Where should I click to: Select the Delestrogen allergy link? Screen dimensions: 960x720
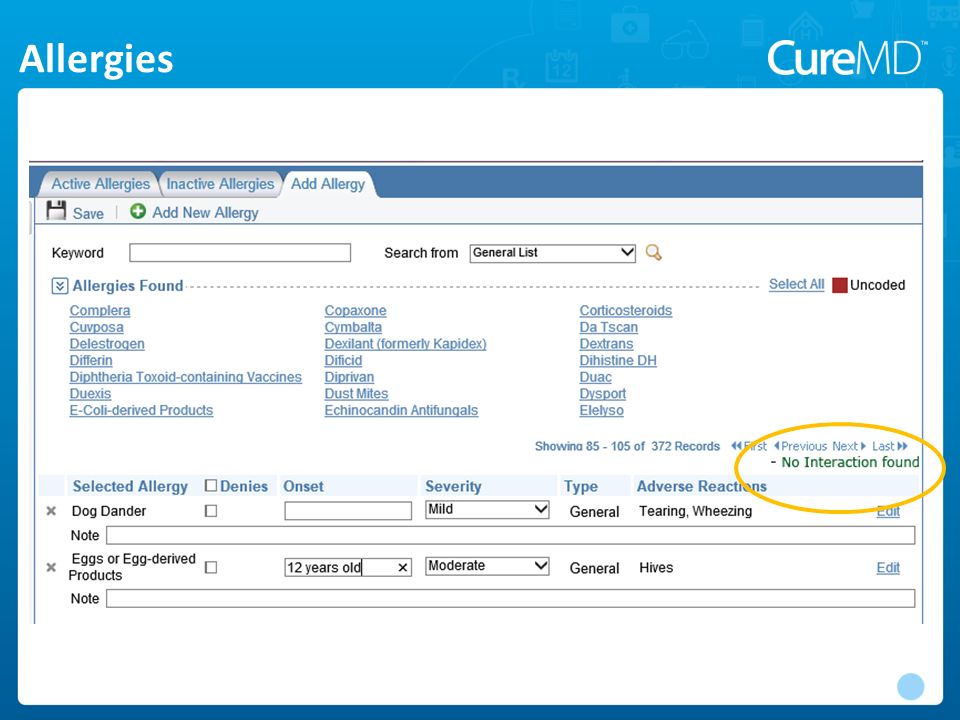click(x=107, y=343)
